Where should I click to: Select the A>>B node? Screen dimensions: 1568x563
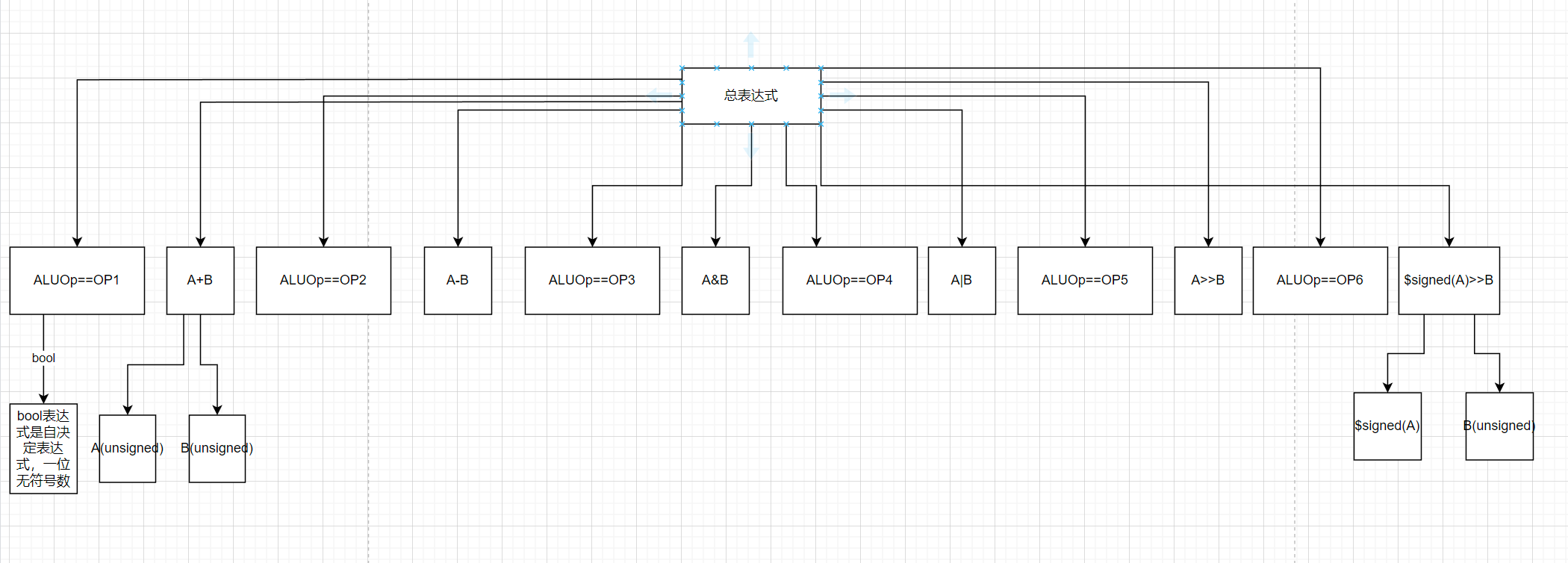pos(1208,280)
